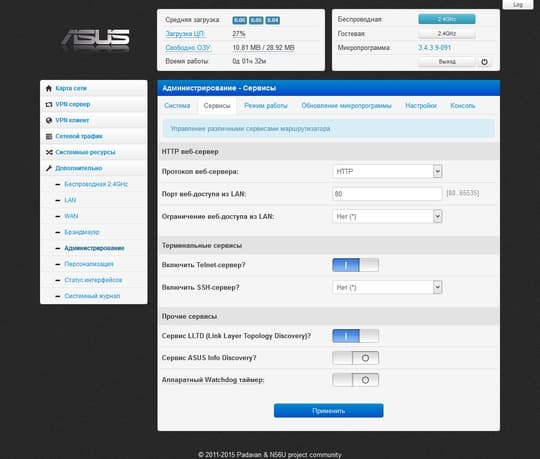540x459 pixels.
Task: Open the Системный журнал submenu item
Action: pos(92,296)
